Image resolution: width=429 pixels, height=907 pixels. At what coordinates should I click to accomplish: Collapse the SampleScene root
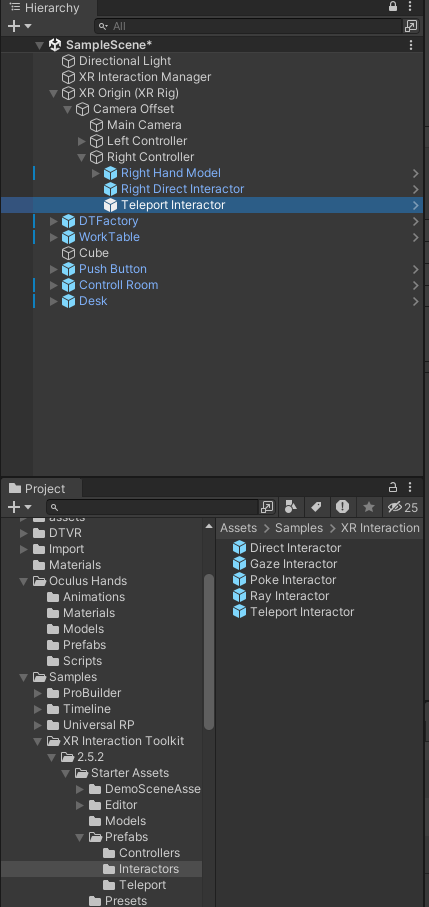click(39, 45)
